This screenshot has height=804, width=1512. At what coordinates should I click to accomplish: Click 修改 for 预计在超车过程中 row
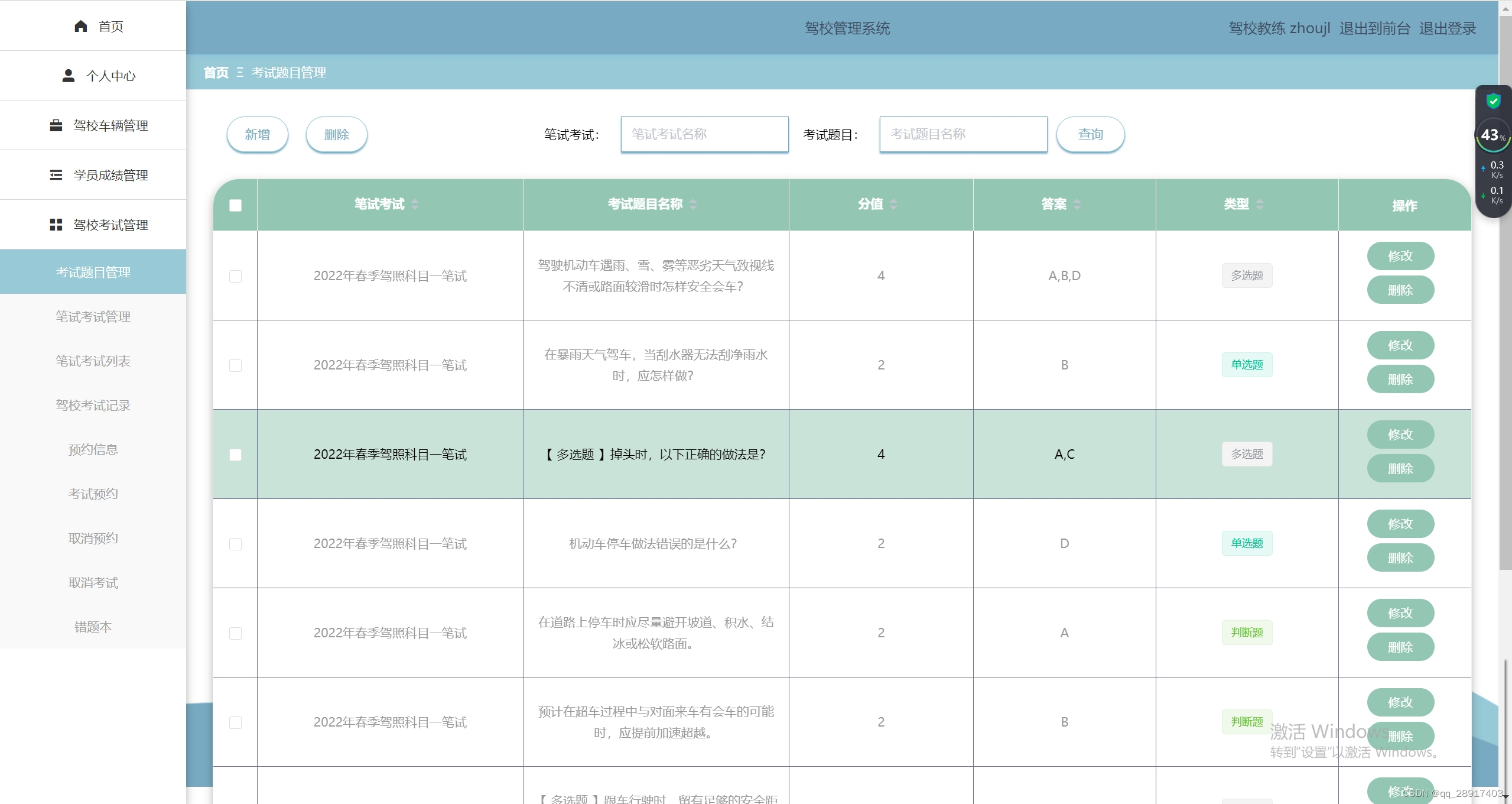click(x=1400, y=702)
